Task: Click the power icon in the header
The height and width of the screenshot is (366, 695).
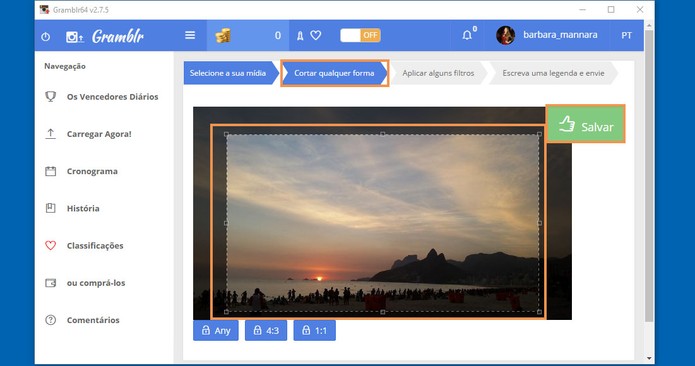Action: (46, 36)
